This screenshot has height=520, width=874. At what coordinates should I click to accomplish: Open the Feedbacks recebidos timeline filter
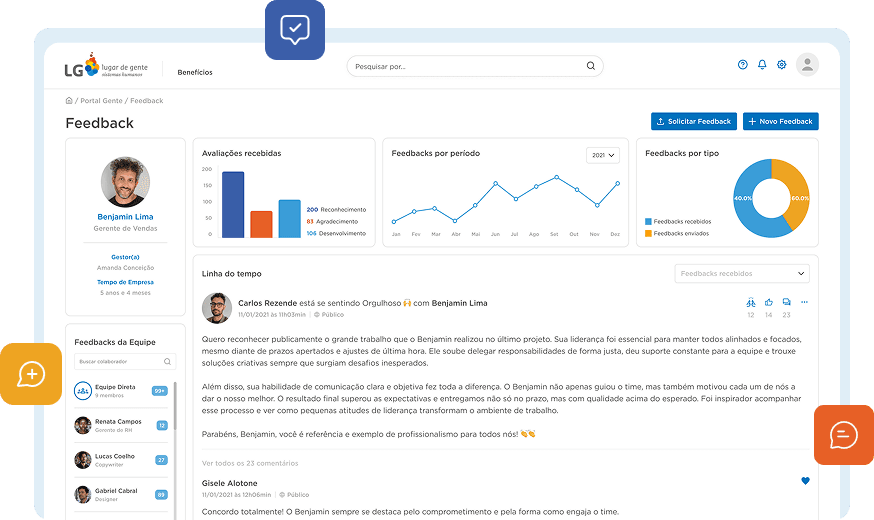pyautogui.click(x=742, y=273)
